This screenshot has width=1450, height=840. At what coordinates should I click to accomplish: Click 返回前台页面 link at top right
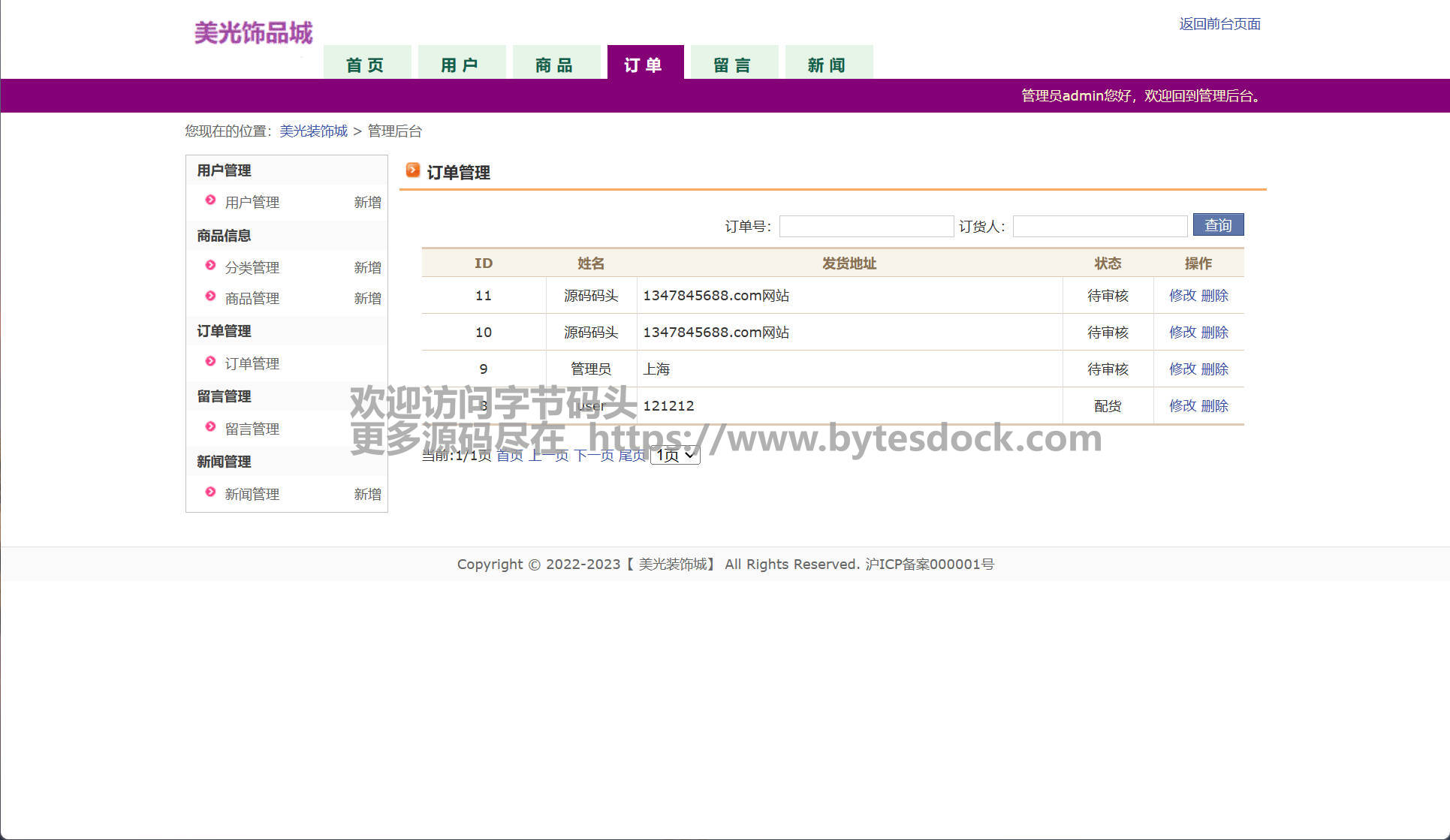coord(1219,24)
